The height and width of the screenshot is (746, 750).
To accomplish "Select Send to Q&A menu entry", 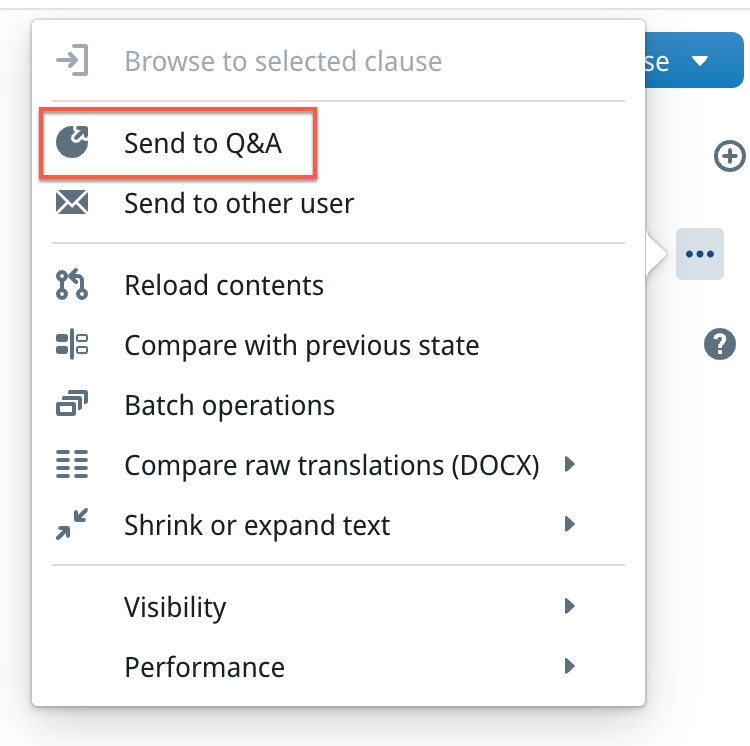I will click(x=203, y=144).
